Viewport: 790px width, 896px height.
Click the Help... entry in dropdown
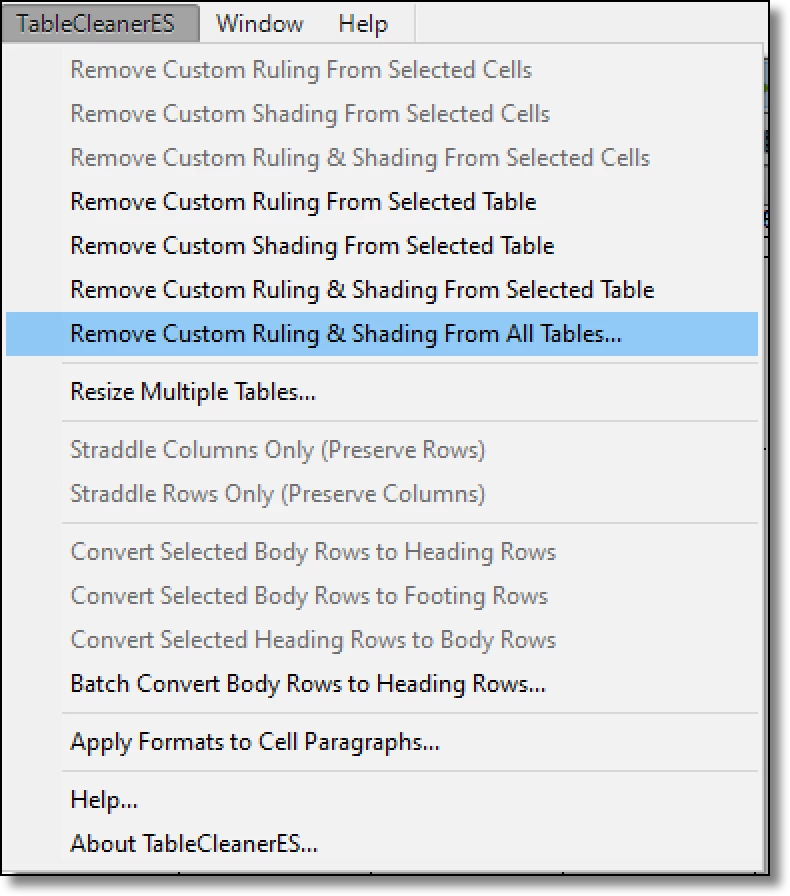(x=382, y=801)
